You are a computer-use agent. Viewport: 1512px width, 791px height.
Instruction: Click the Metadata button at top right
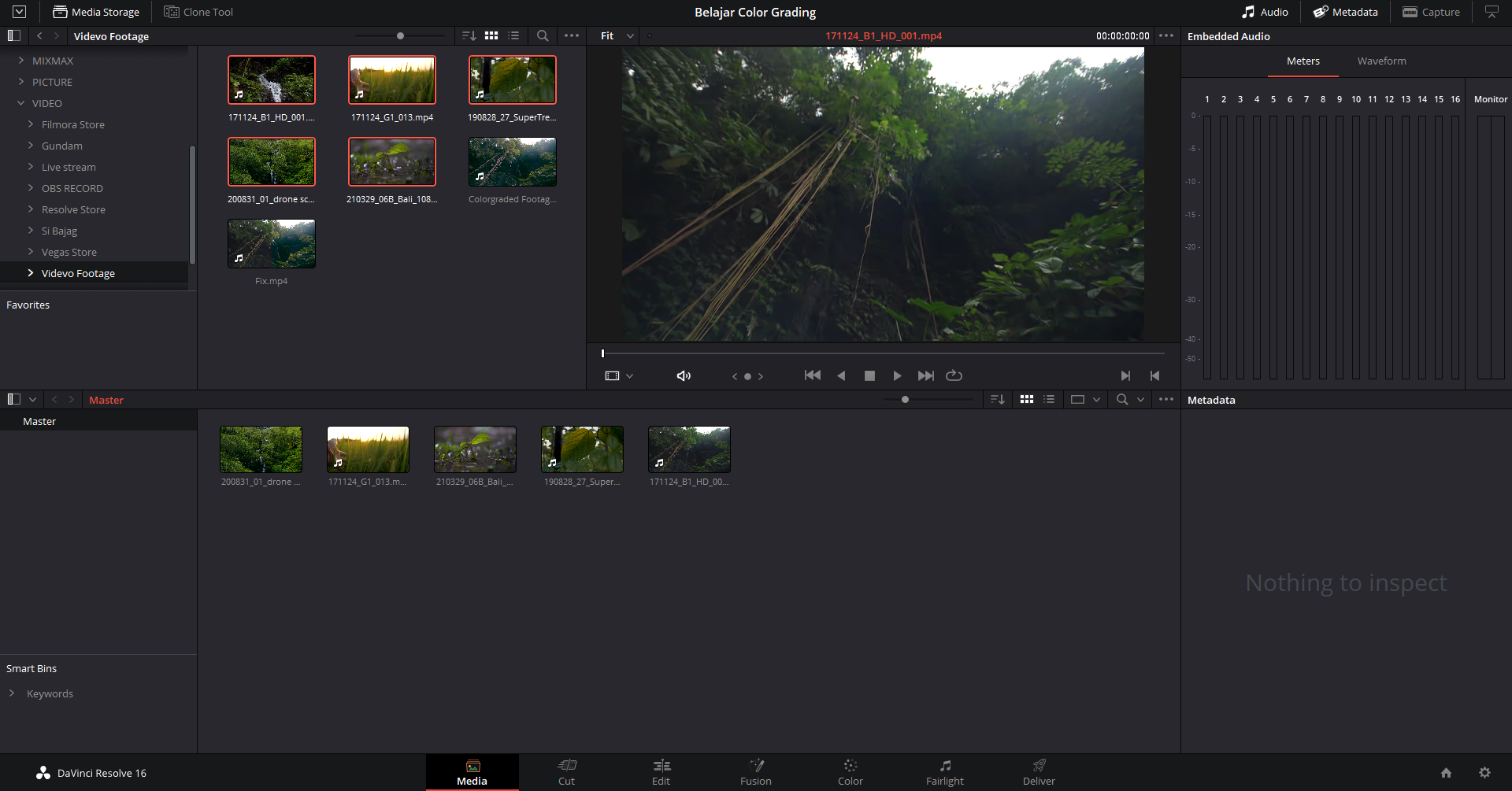[1345, 12]
